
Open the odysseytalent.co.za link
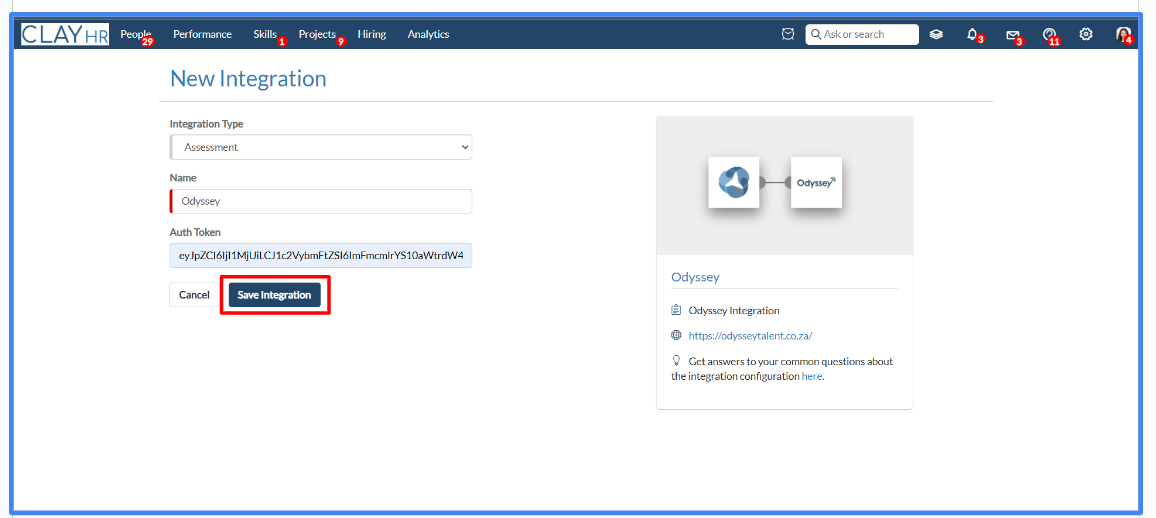pyautogui.click(x=750, y=335)
